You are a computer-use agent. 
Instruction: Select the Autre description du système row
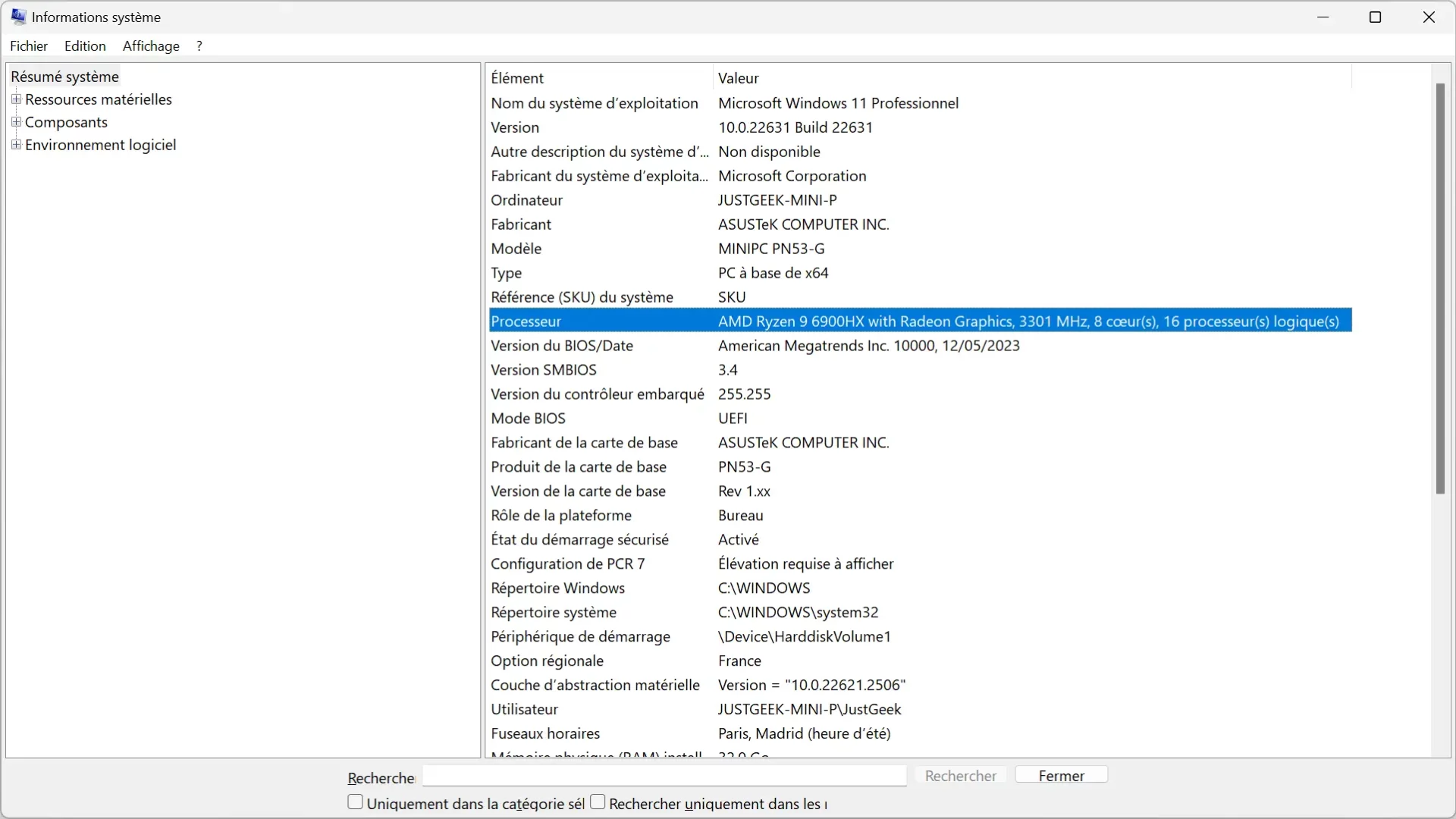click(921, 152)
